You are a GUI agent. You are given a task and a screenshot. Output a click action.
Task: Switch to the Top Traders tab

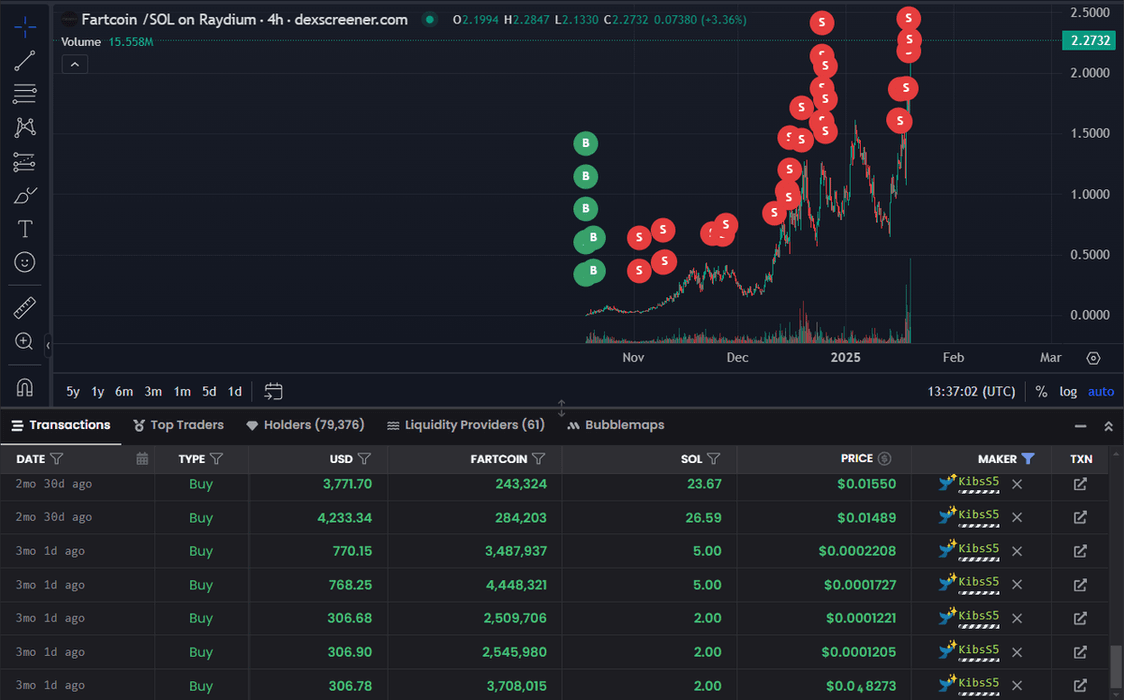click(x=178, y=425)
